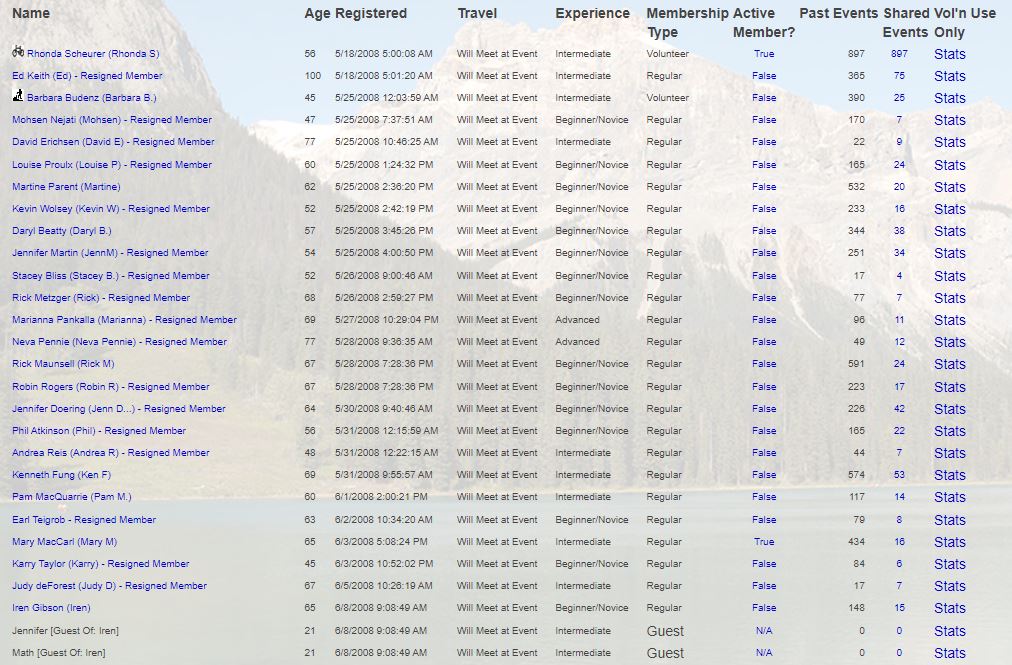Open shared events count 42 for Jennifer Doering
The image size is (1012, 665).
pos(899,409)
